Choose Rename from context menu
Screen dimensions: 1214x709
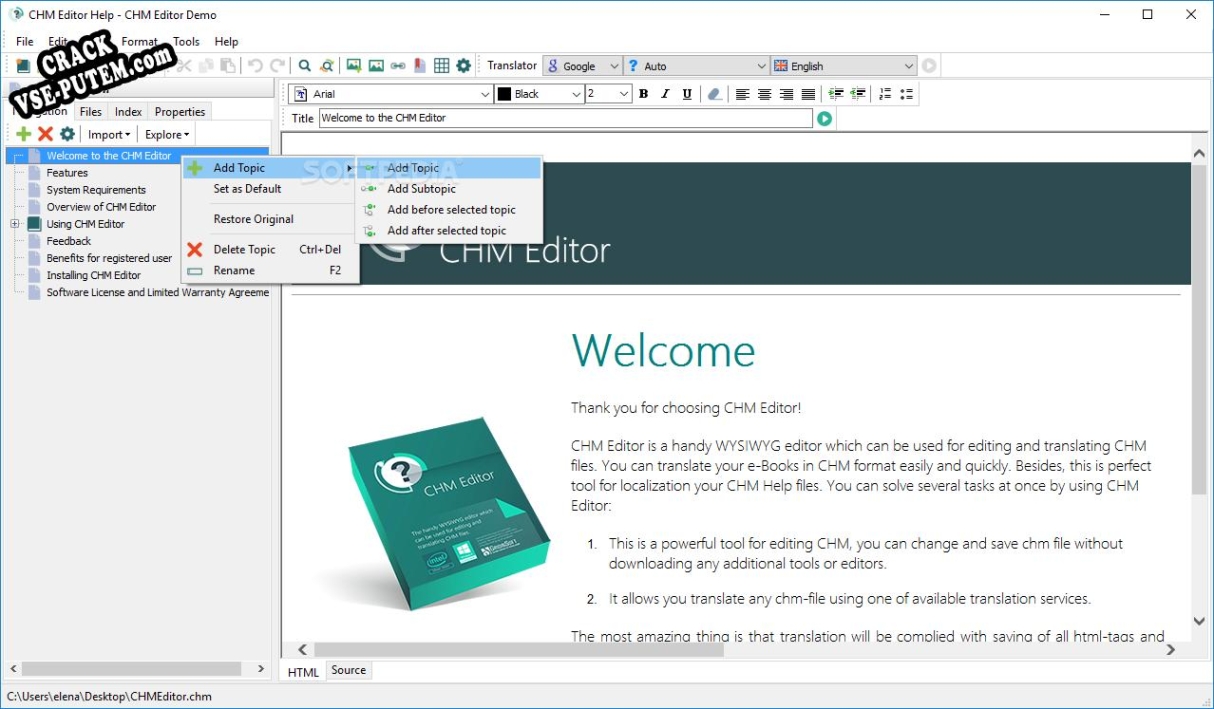[269, 271]
